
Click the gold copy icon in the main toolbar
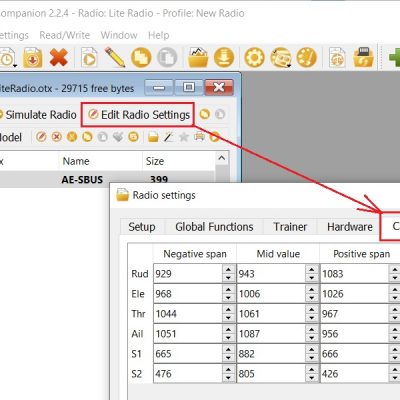coord(141,57)
